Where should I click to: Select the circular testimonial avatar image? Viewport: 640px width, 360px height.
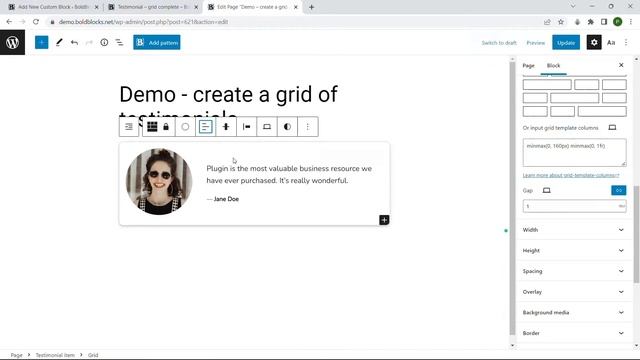point(159,182)
